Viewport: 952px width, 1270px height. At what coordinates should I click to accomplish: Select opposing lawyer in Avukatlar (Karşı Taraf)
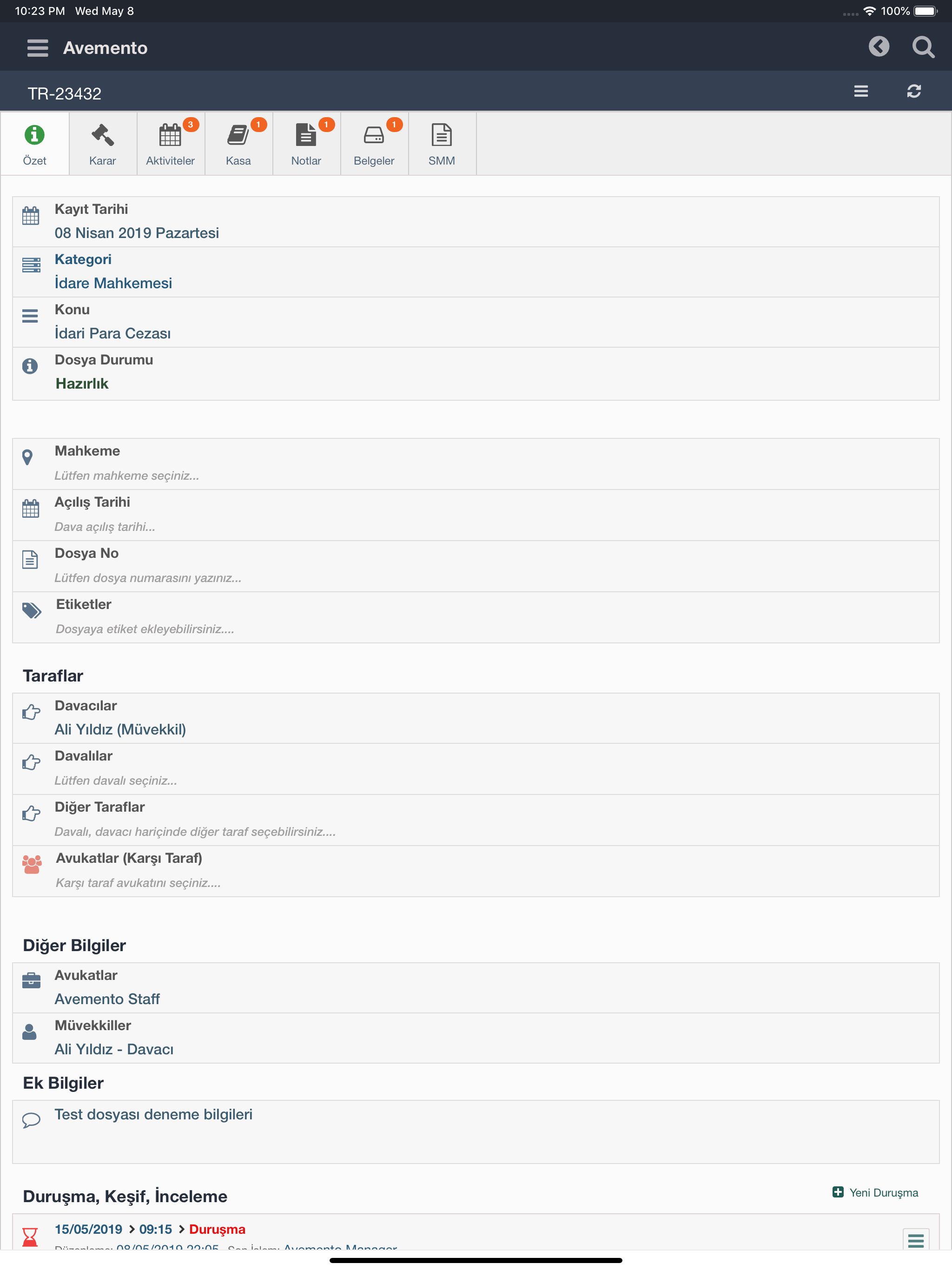pyautogui.click(x=476, y=871)
